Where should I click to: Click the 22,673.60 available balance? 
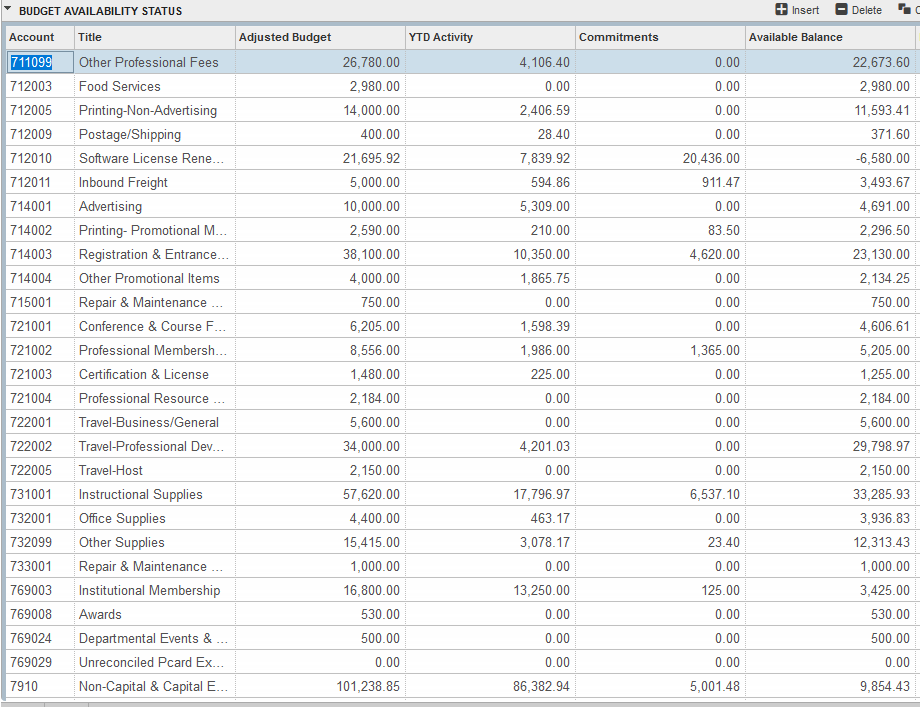881,62
